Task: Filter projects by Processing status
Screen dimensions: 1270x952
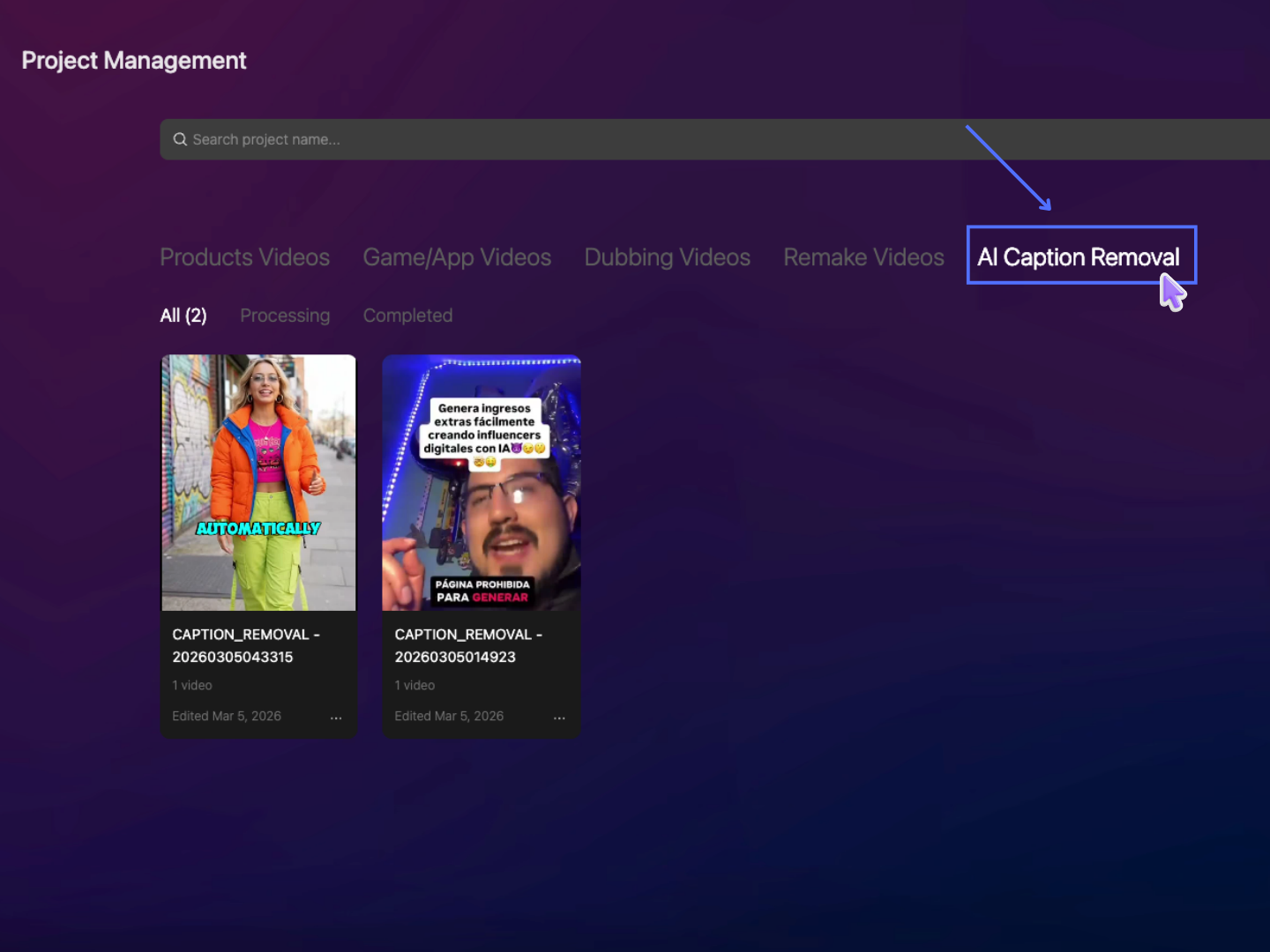Action: pos(285,316)
